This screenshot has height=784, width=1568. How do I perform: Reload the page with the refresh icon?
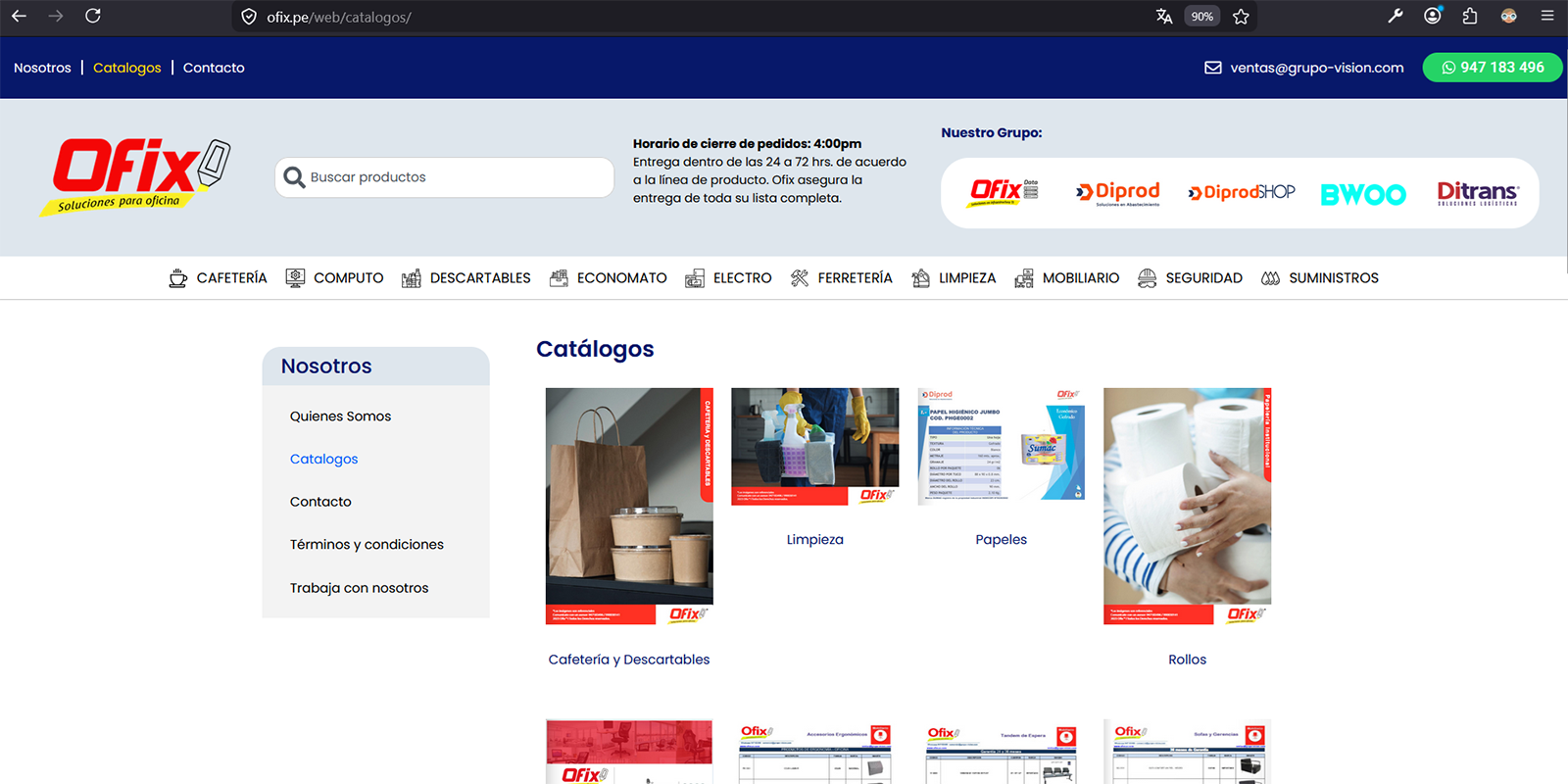coord(93,16)
